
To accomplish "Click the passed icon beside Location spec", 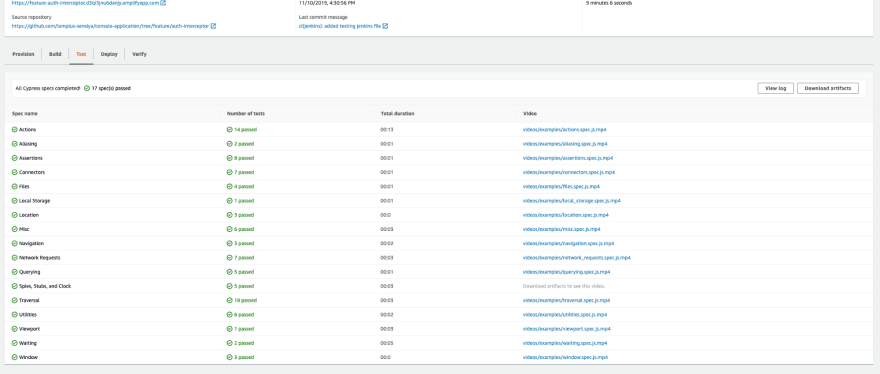I will pos(15,215).
